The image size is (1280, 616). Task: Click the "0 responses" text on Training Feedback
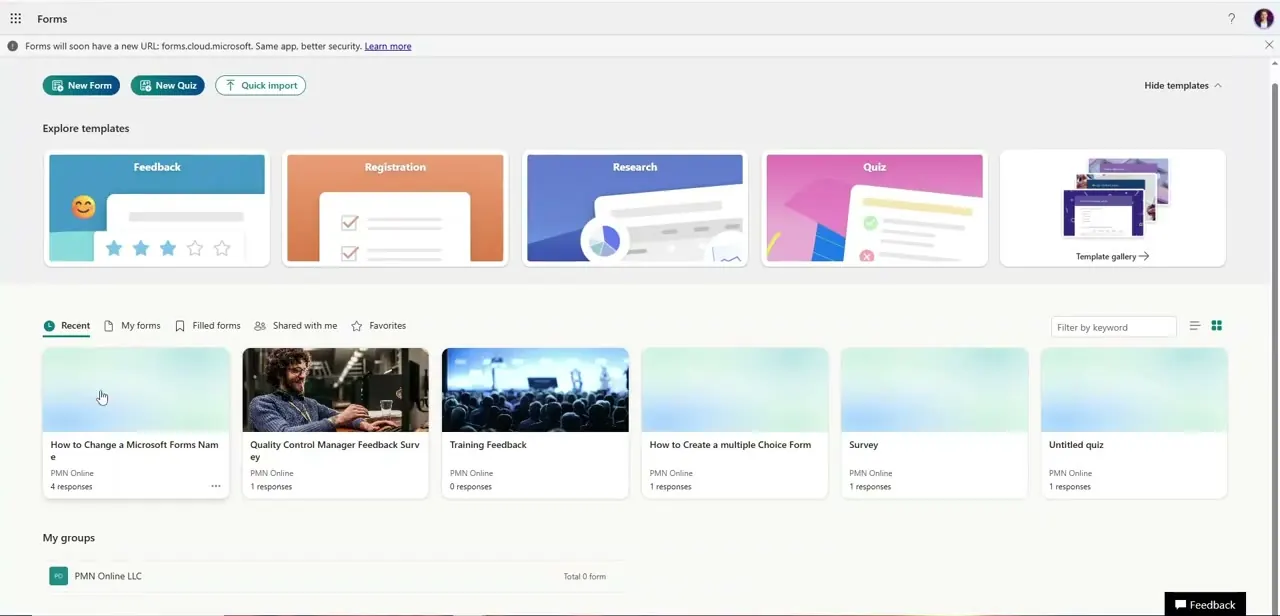471,487
